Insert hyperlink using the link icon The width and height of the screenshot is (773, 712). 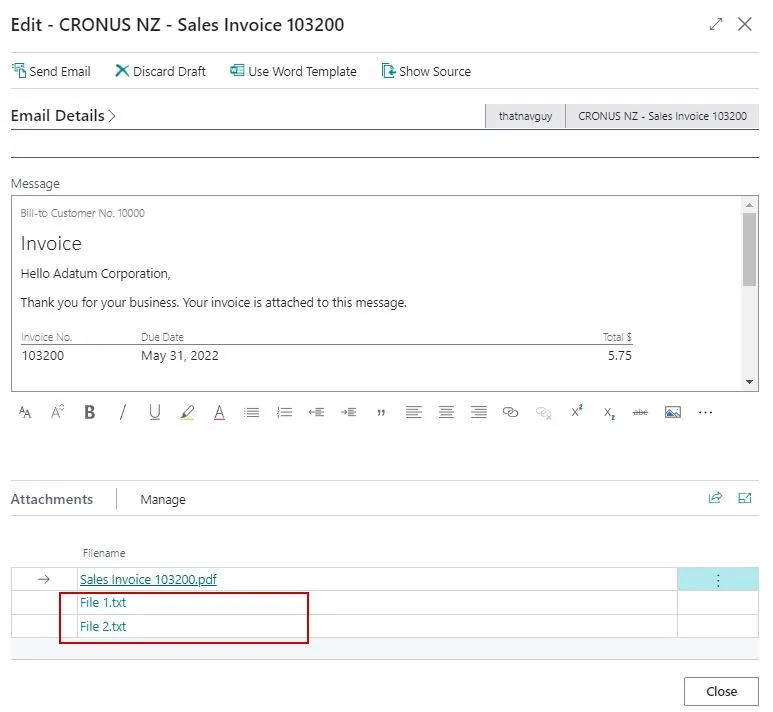(x=510, y=412)
